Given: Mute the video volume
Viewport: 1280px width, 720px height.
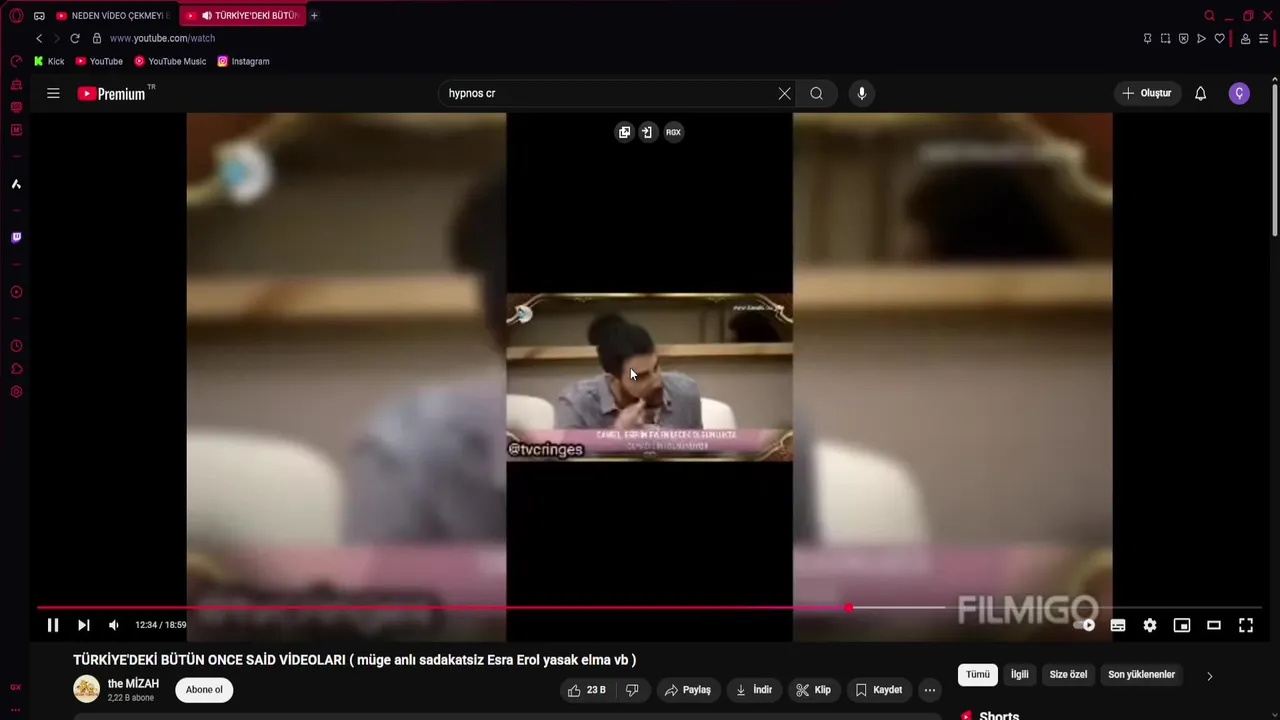Looking at the screenshot, I should coord(114,625).
